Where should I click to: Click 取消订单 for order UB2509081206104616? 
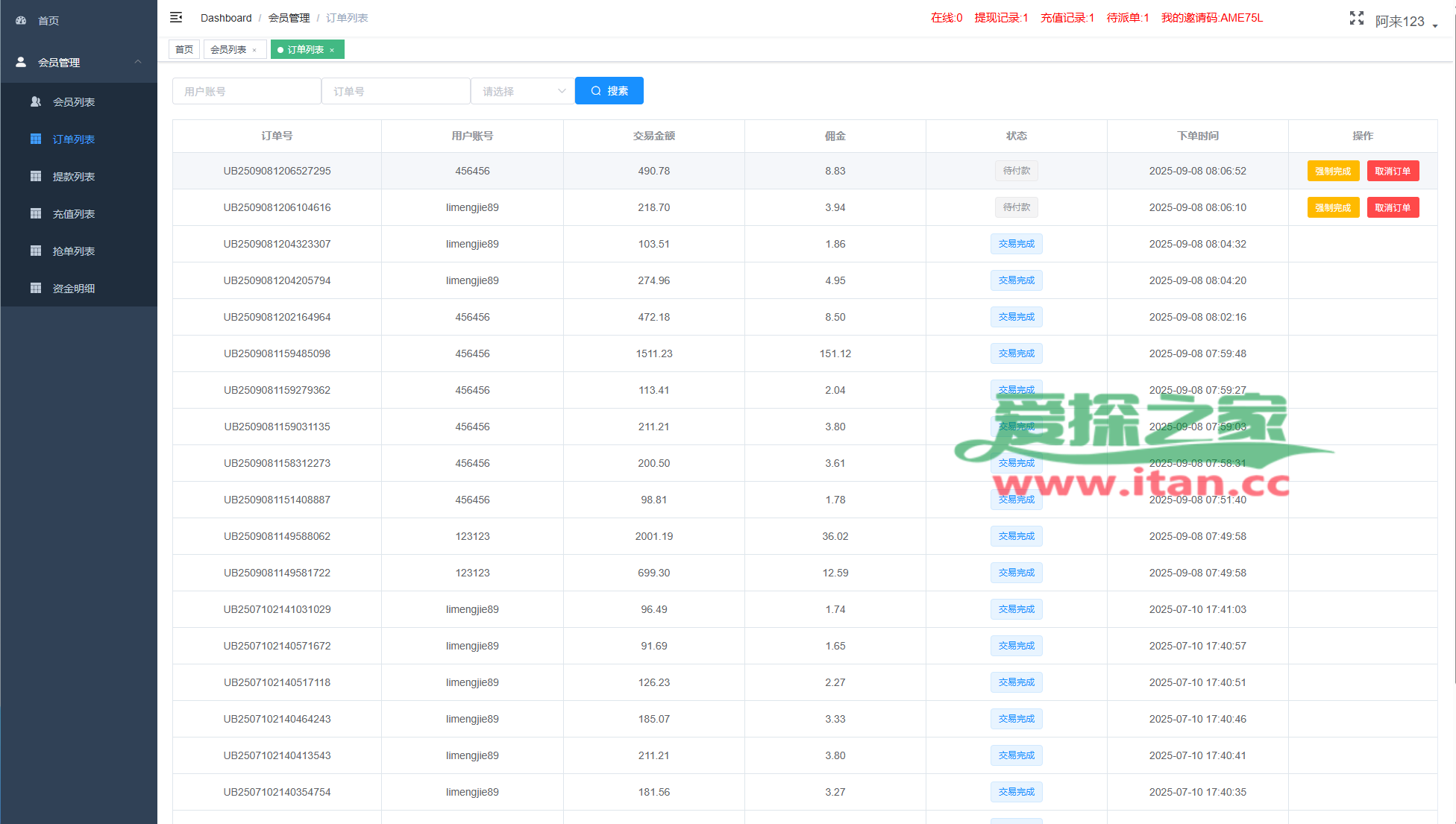1392,207
